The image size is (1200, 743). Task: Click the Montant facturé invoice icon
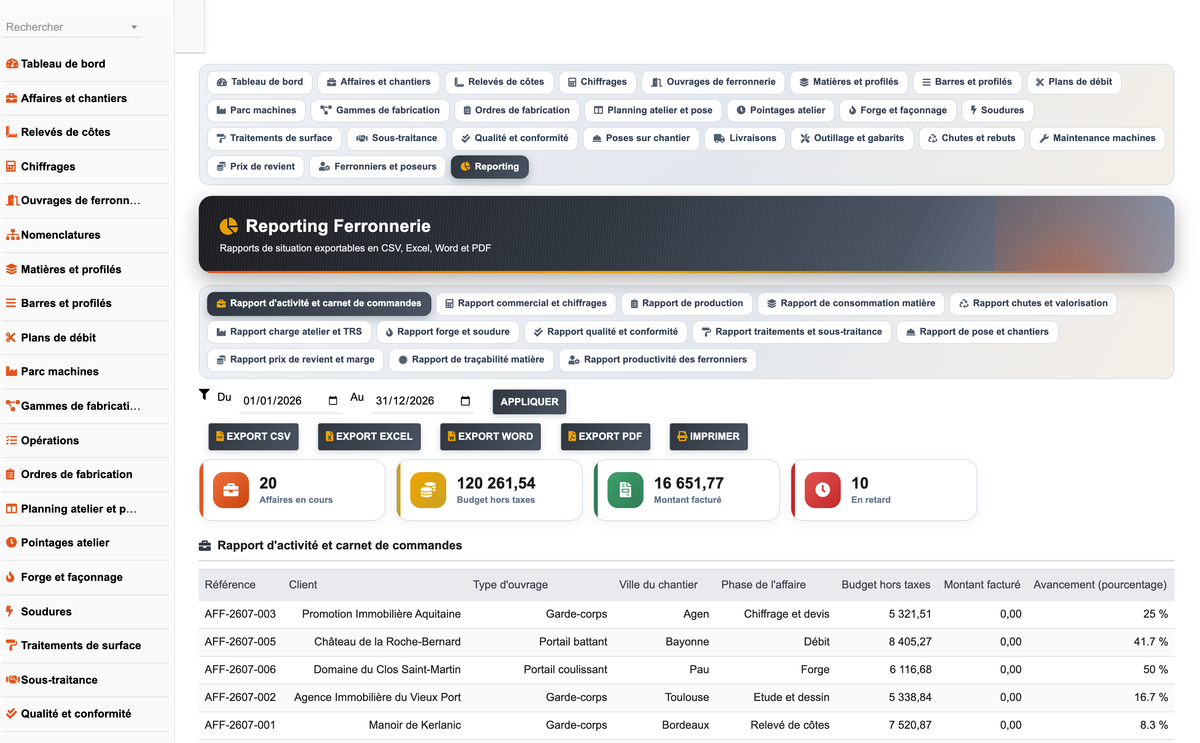(625, 490)
